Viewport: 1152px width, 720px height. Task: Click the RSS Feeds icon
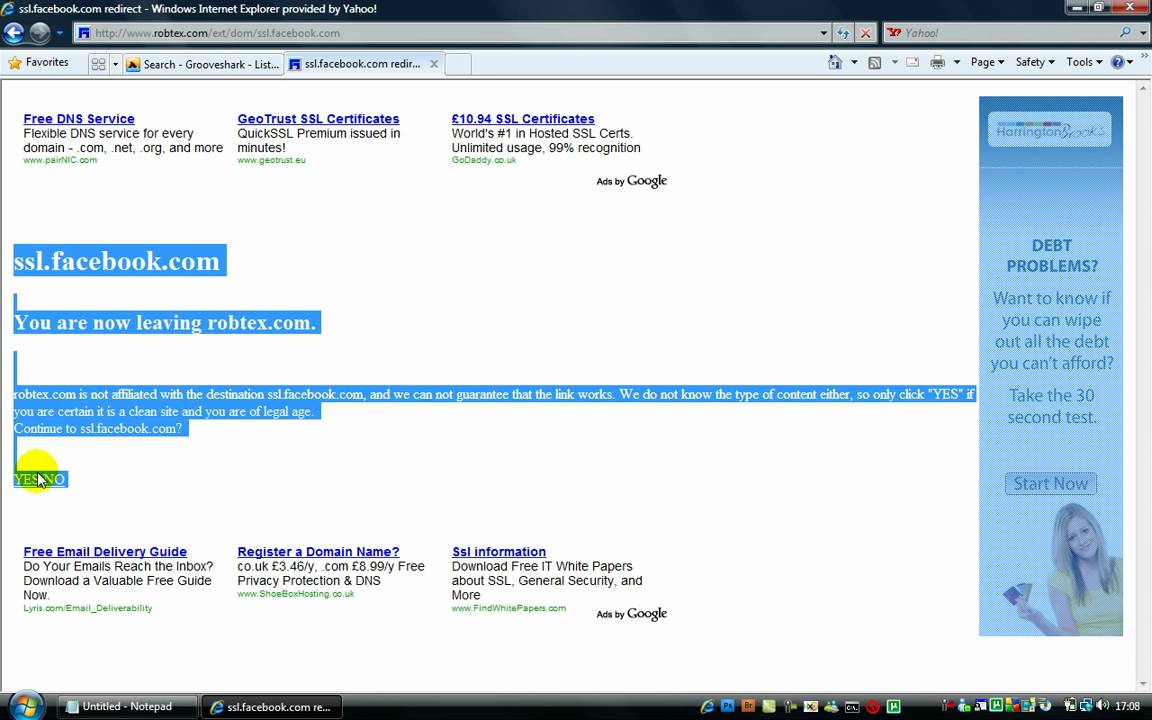pos(874,62)
